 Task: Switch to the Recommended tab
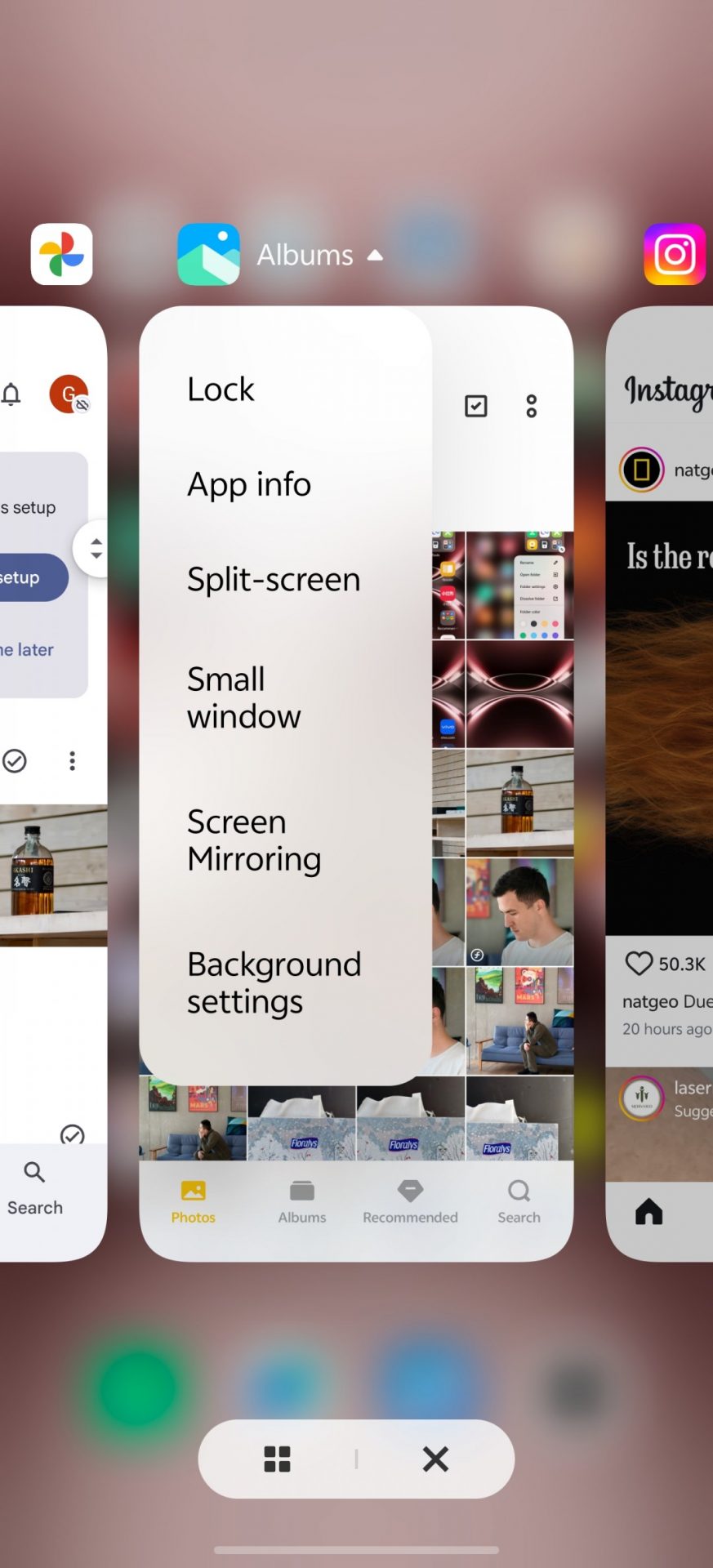point(410,1201)
